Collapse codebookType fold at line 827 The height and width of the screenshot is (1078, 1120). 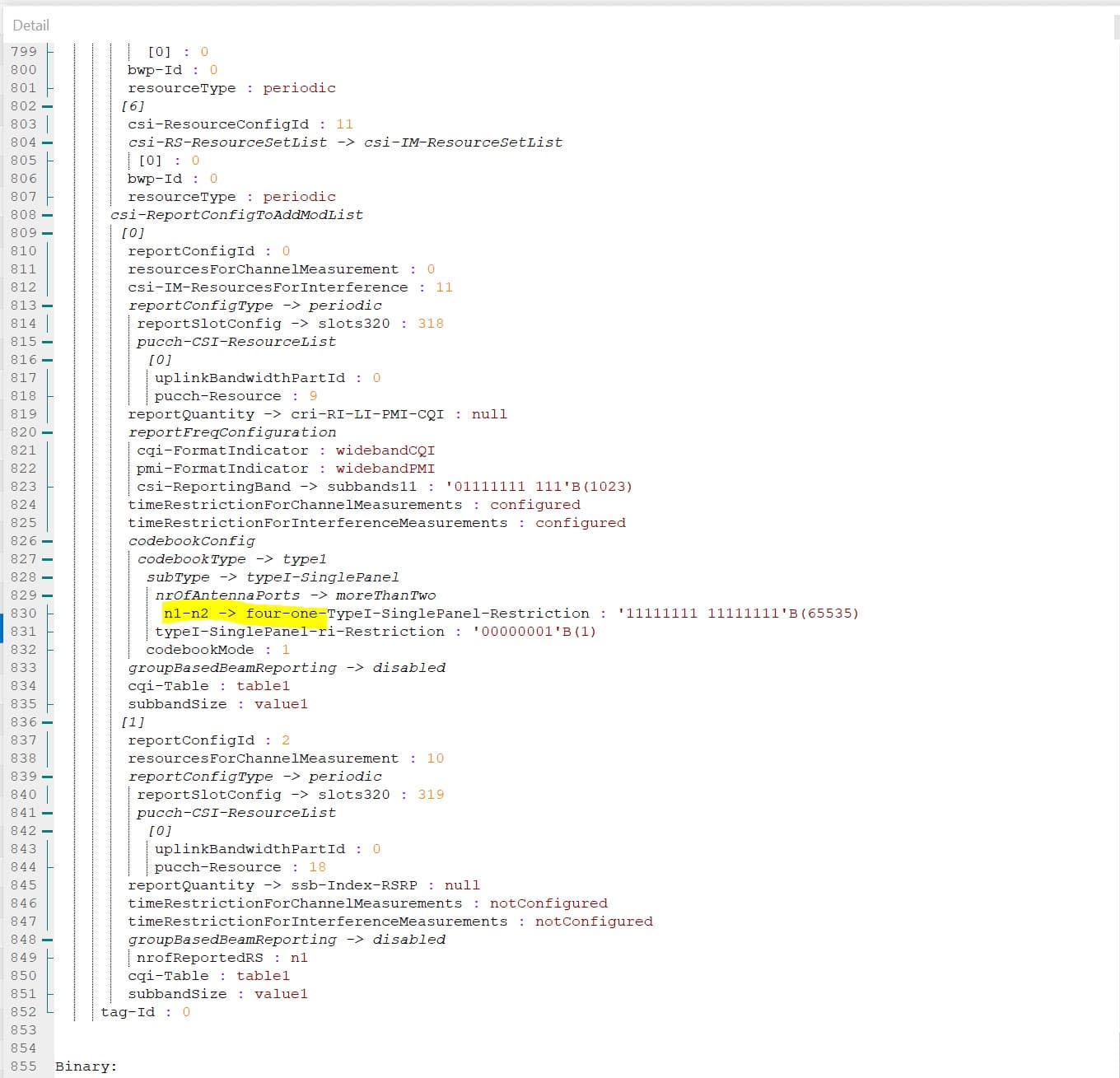tap(48, 559)
